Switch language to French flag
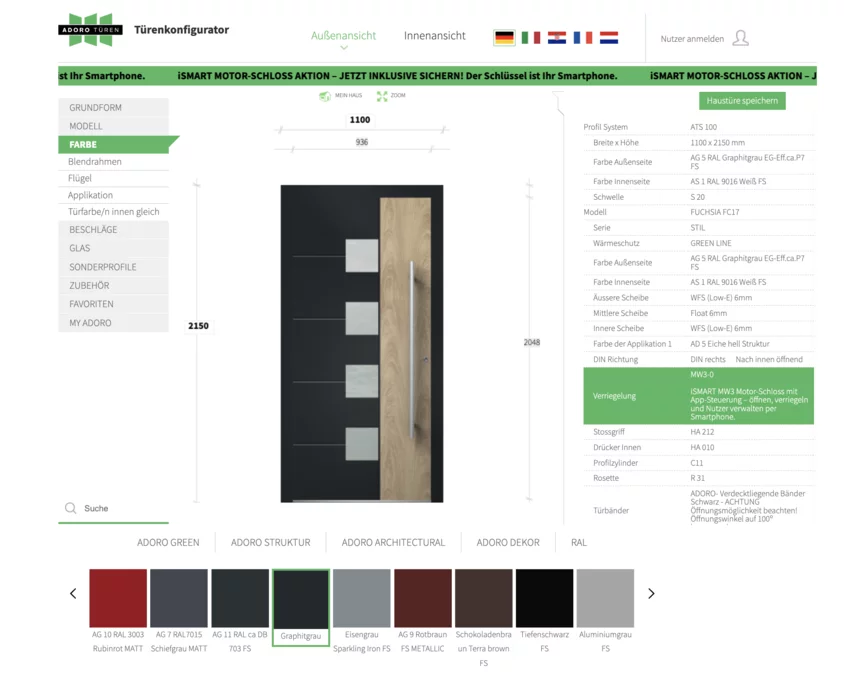This screenshot has height=698, width=850. [583, 38]
